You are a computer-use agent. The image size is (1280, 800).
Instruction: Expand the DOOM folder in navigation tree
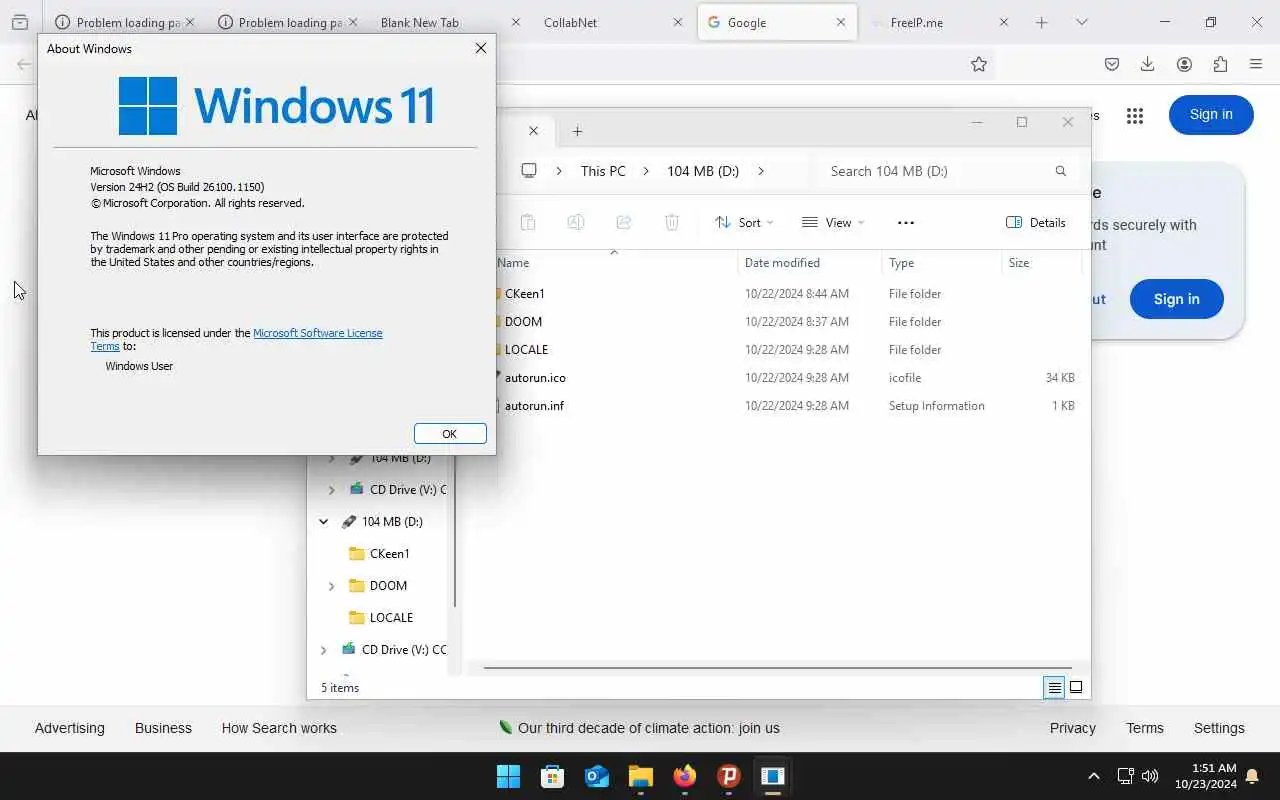331,585
